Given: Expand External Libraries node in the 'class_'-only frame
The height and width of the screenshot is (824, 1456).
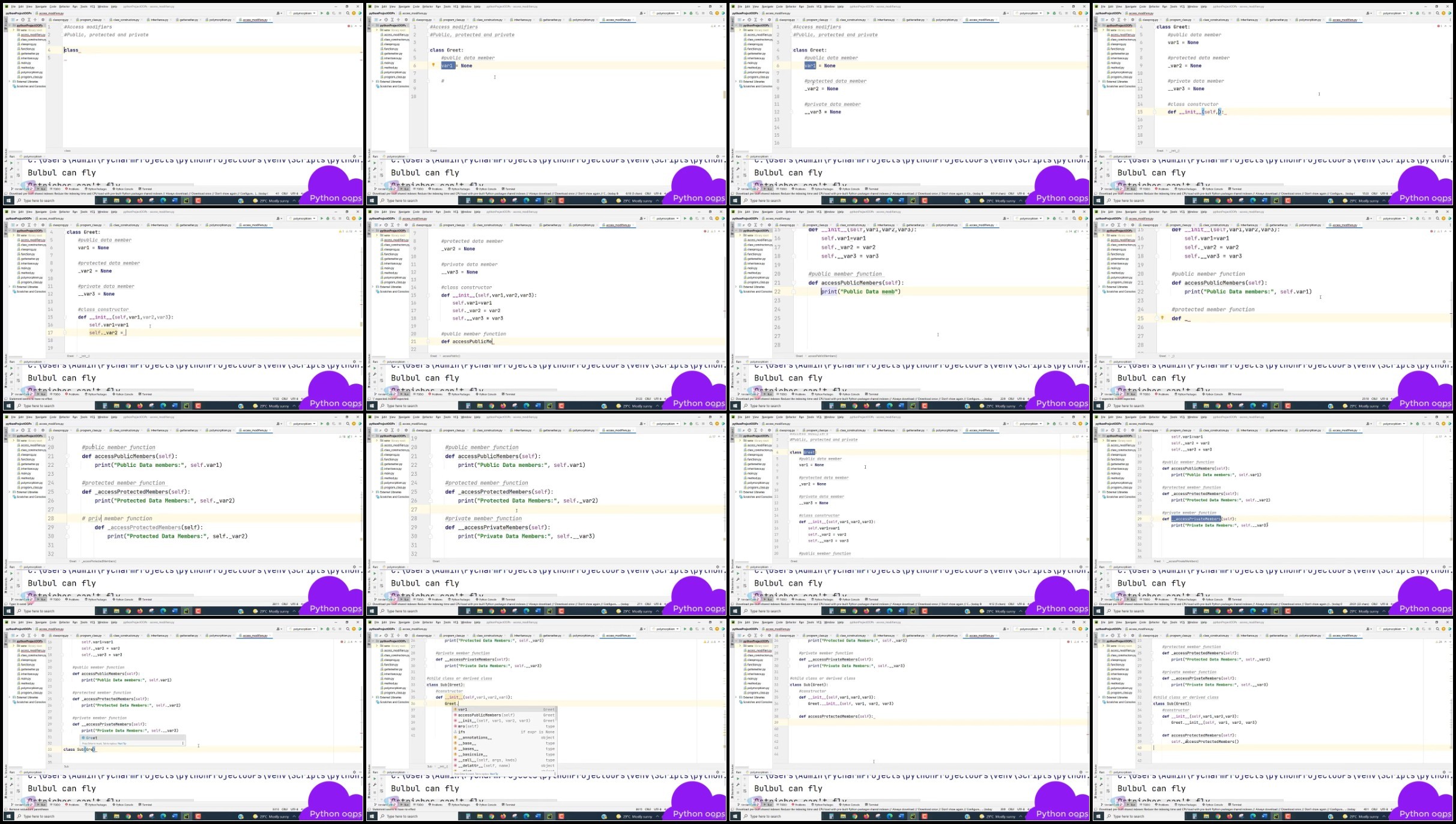Looking at the screenshot, I should pos(9,82).
